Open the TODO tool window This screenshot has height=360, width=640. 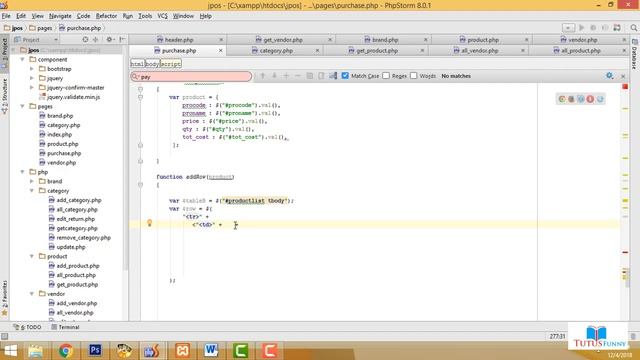click(x=27, y=327)
